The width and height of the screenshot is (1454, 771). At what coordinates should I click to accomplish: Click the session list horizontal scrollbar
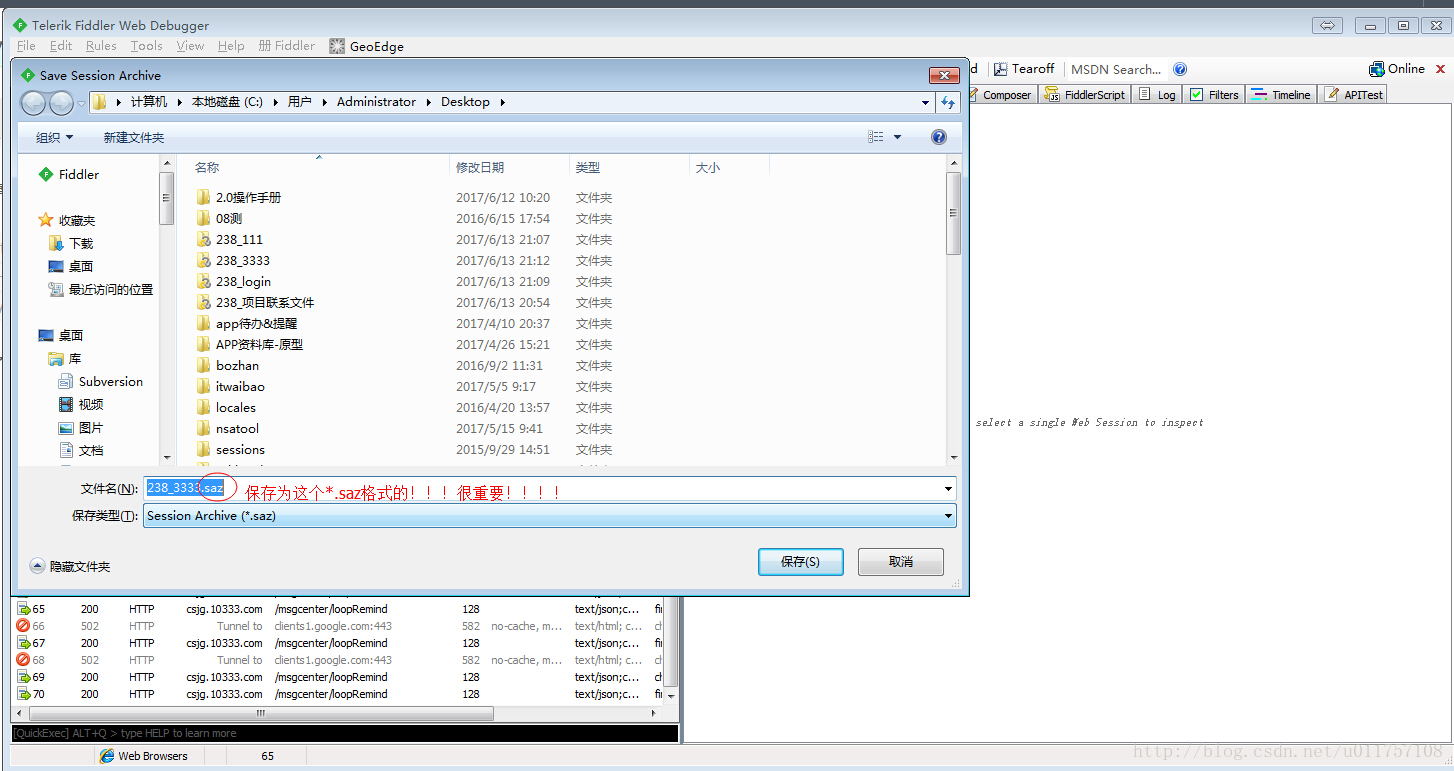pyautogui.click(x=337, y=713)
